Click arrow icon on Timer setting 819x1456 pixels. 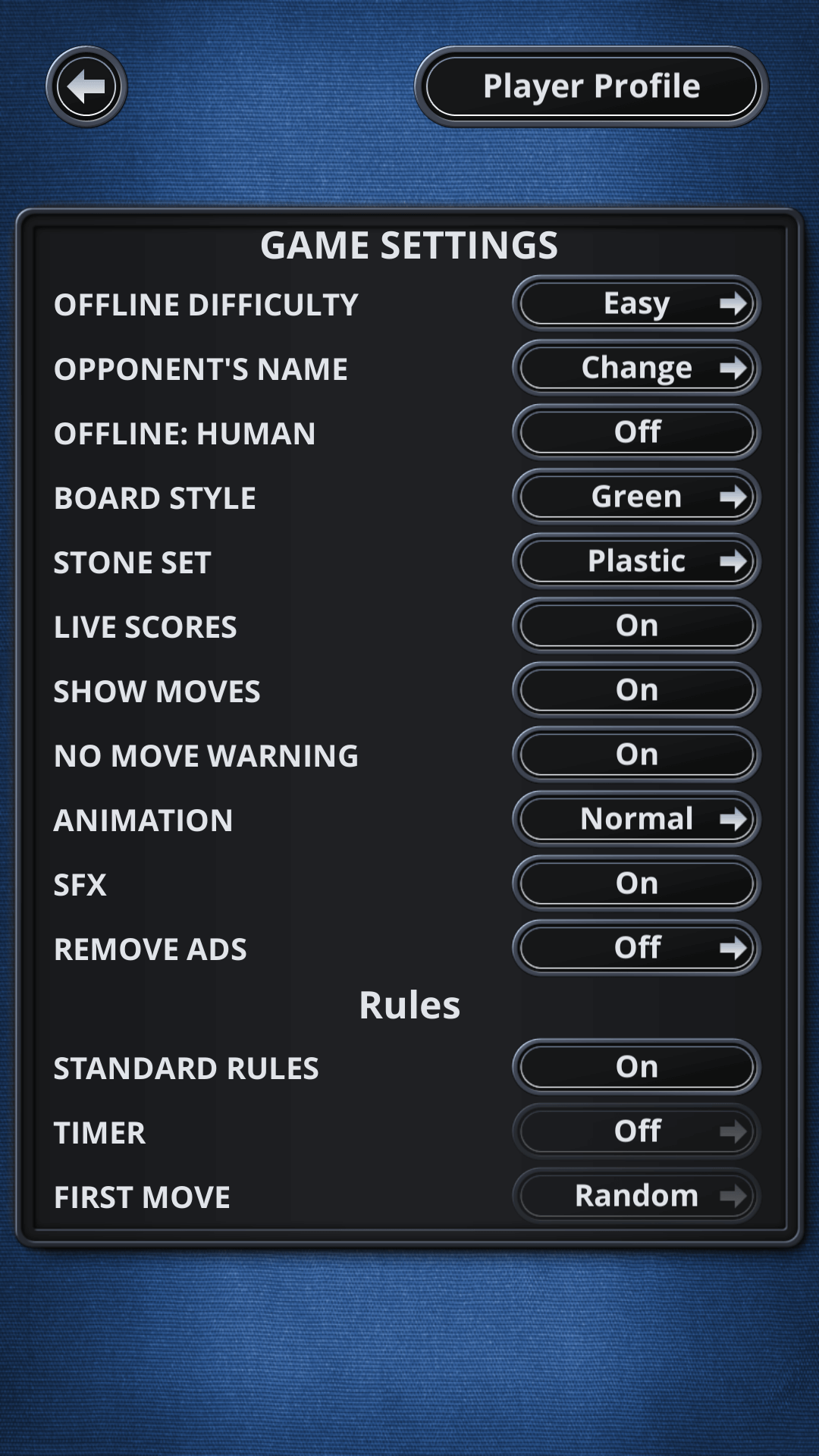point(733,1132)
